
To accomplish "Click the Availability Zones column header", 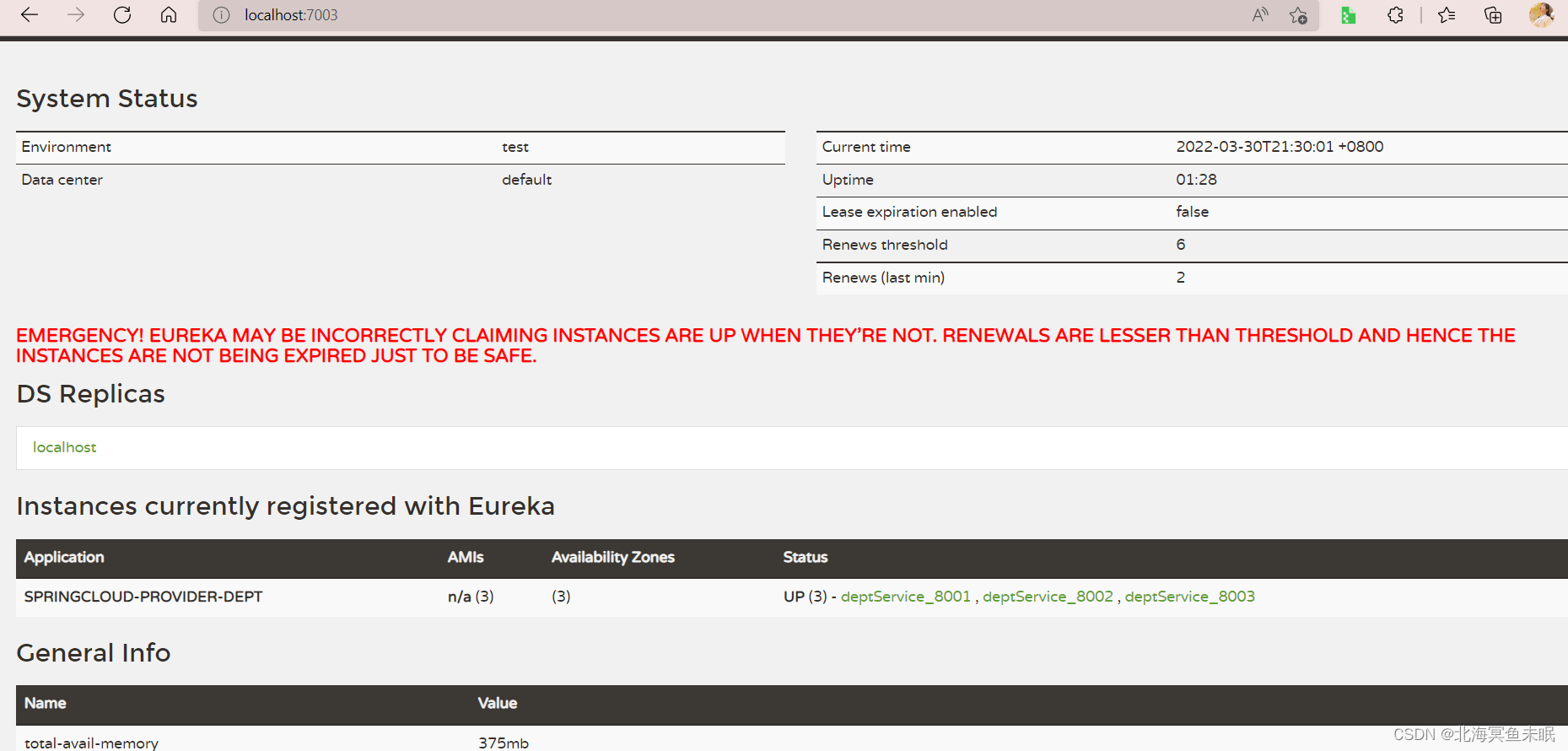I will (613, 557).
